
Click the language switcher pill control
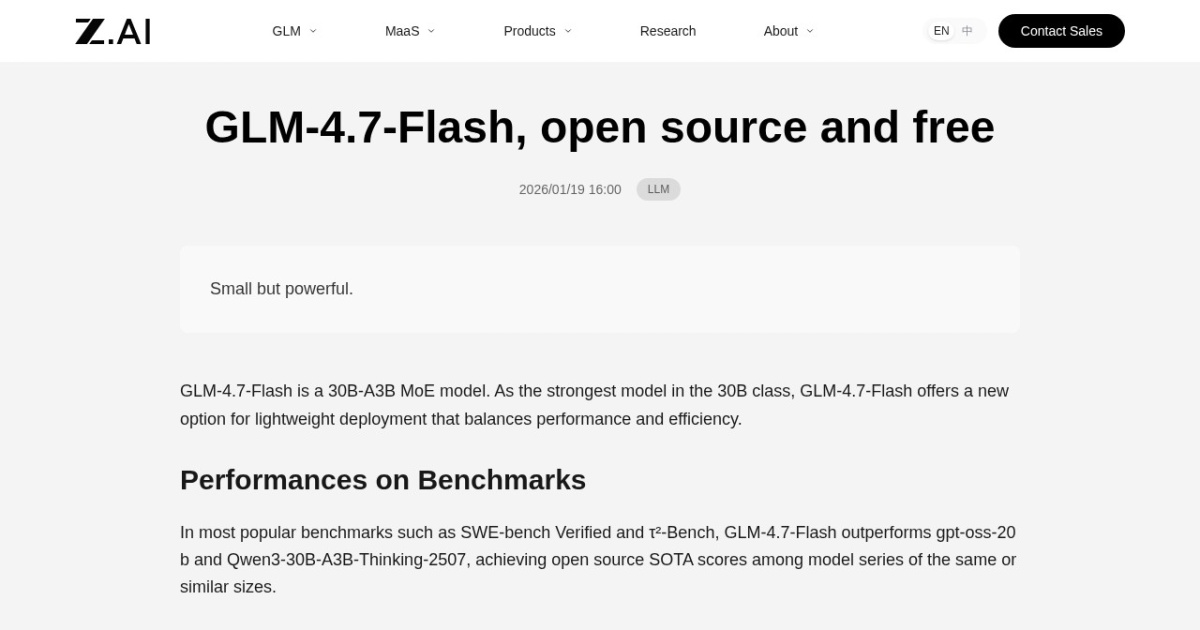point(954,30)
